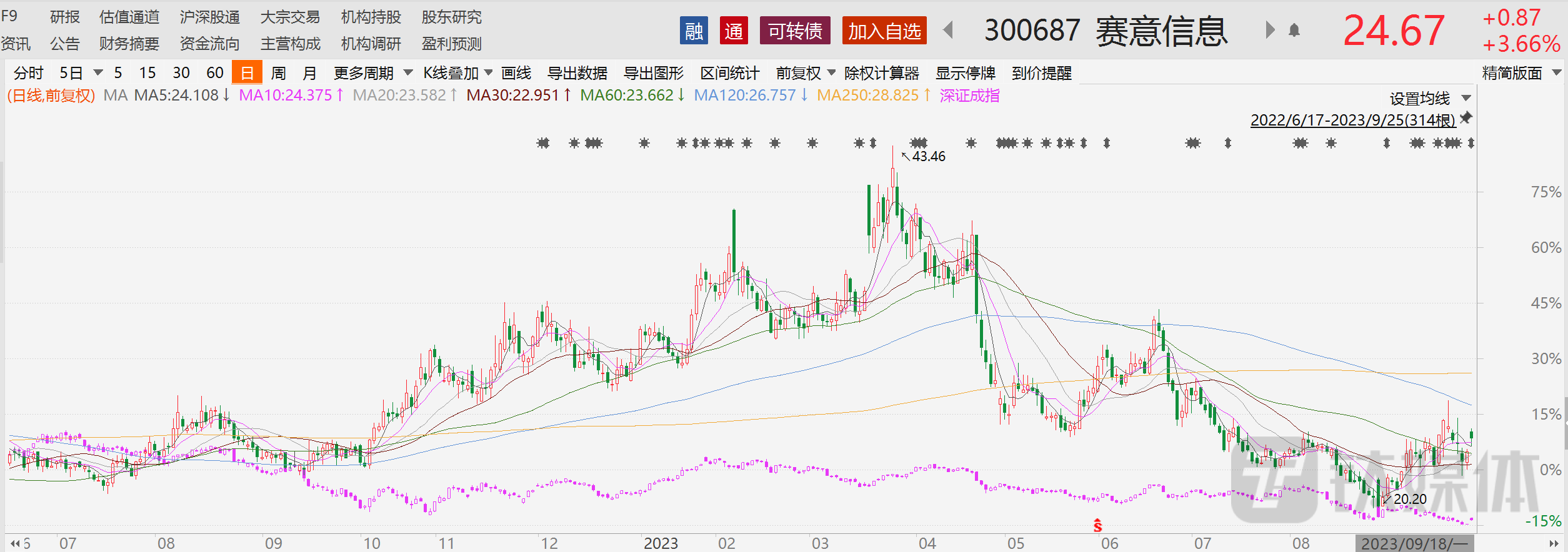Open the 财务摘要 menu item
This screenshot has width=1568, height=552.
pos(129,44)
